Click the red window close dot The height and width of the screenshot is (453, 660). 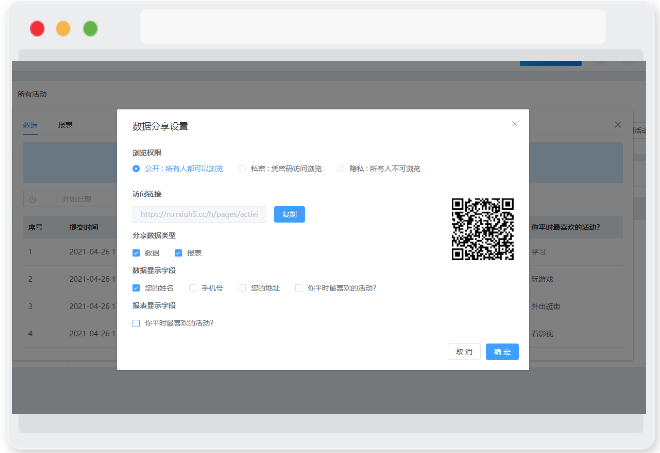(x=37, y=29)
